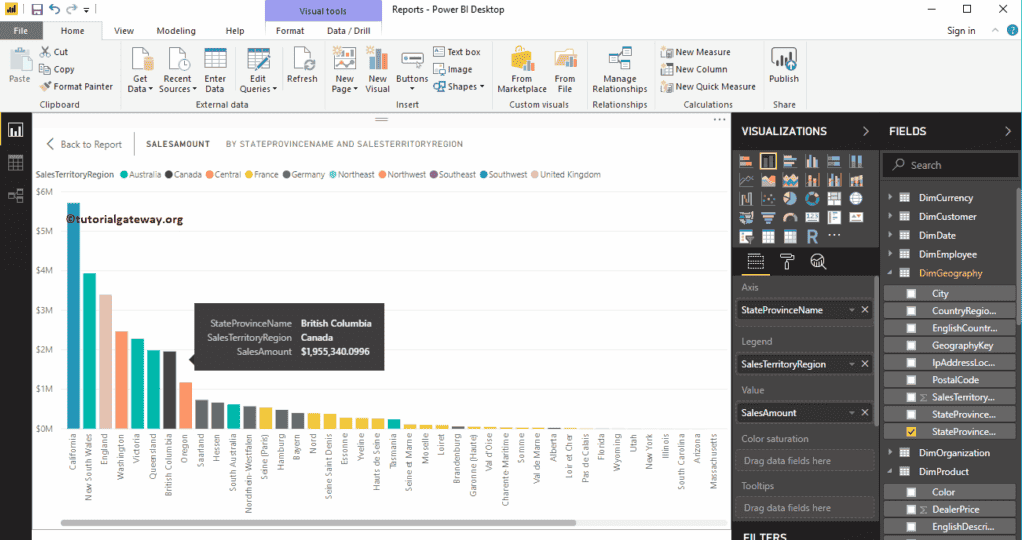Switch to Report view in left sidebar
Screen dimensions: 1022x540
click(16, 130)
